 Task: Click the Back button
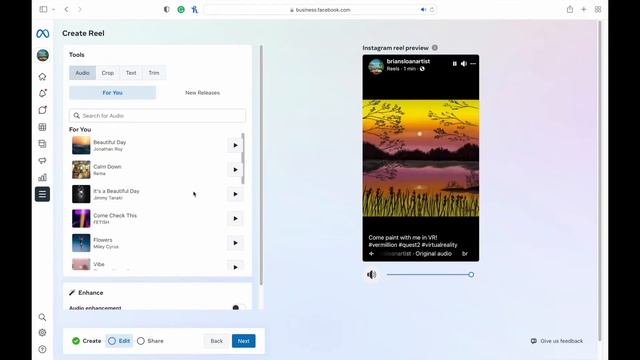click(x=217, y=341)
